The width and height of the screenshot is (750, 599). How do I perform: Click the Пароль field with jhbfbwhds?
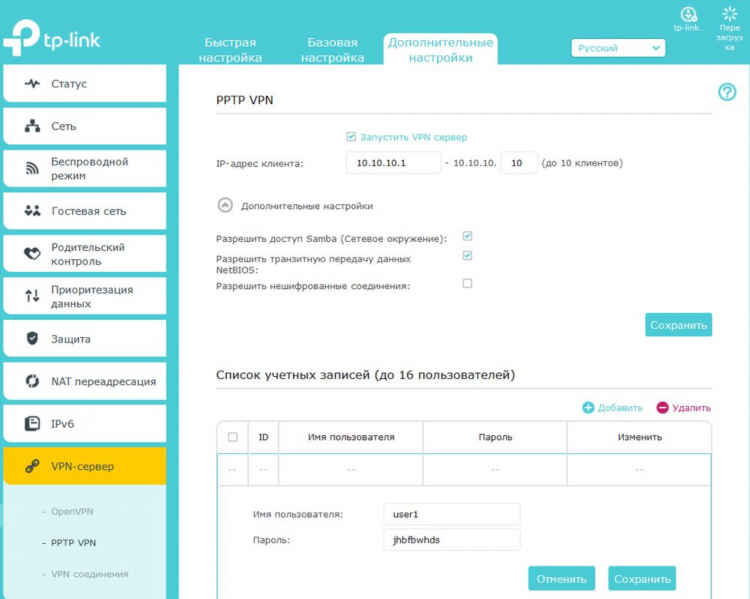[x=452, y=540]
